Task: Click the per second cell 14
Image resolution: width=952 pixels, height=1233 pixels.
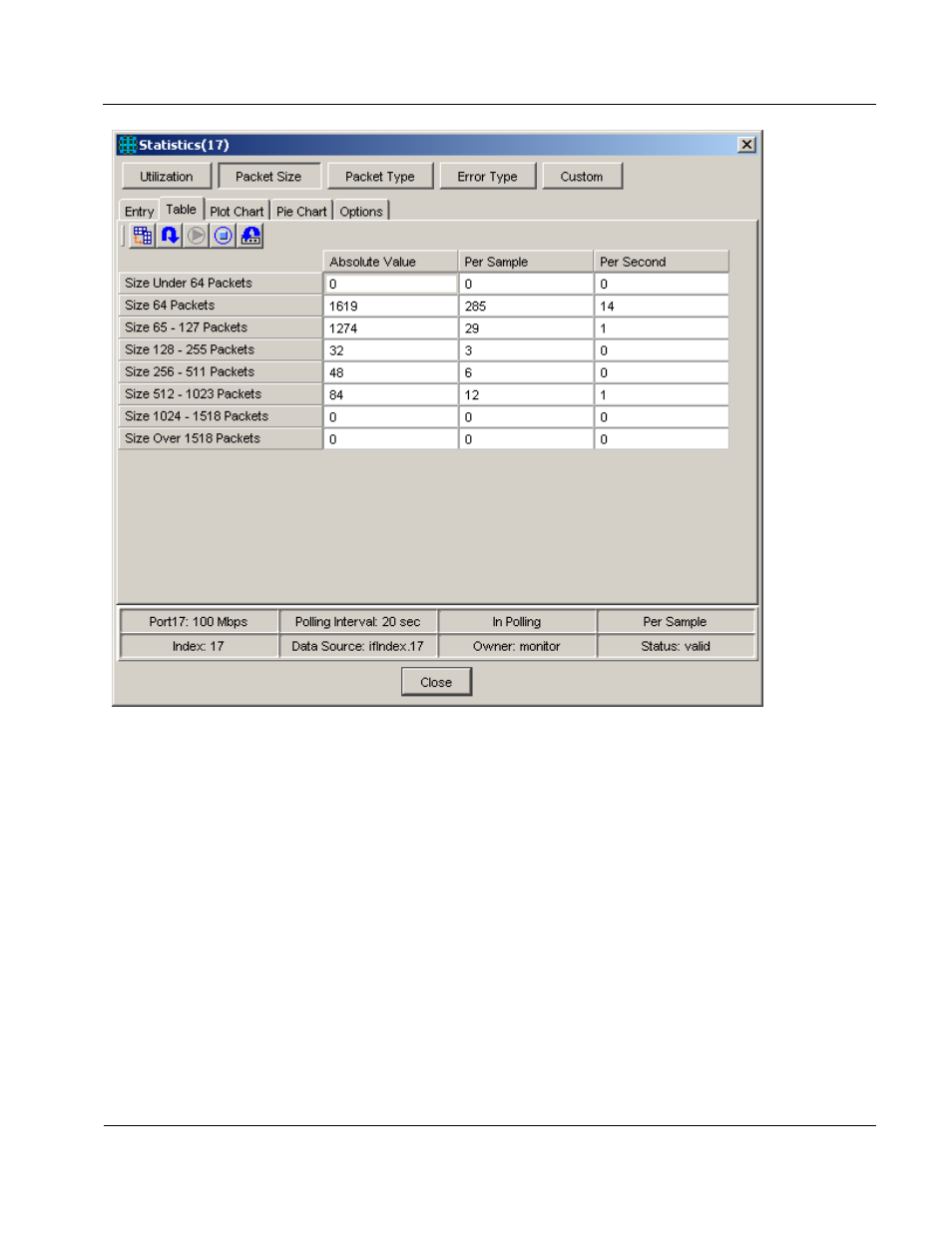Action: click(x=661, y=307)
